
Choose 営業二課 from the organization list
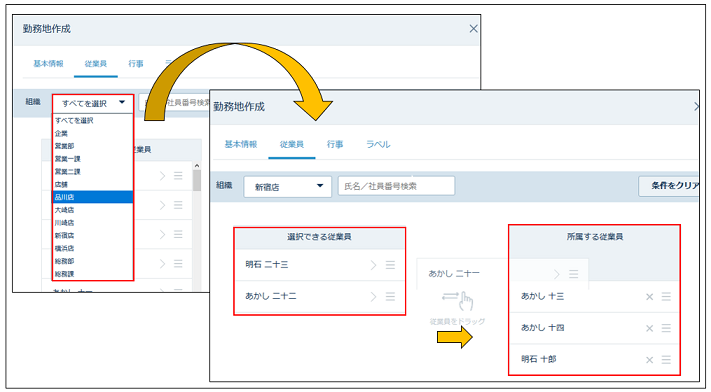point(93,172)
